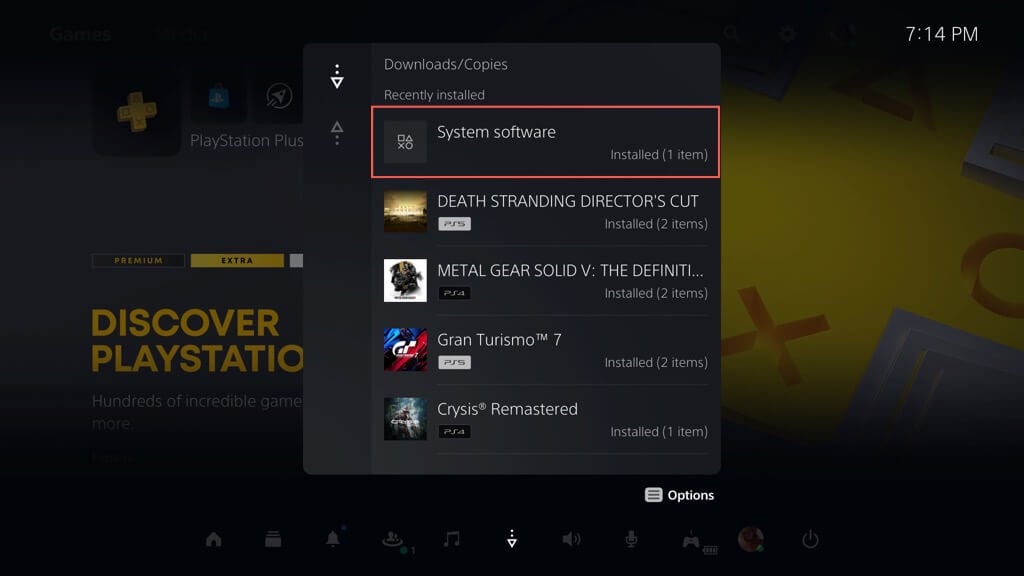Image resolution: width=1024 pixels, height=576 pixels.
Task: Click Installed (1 item) for System software
Action: click(x=659, y=155)
